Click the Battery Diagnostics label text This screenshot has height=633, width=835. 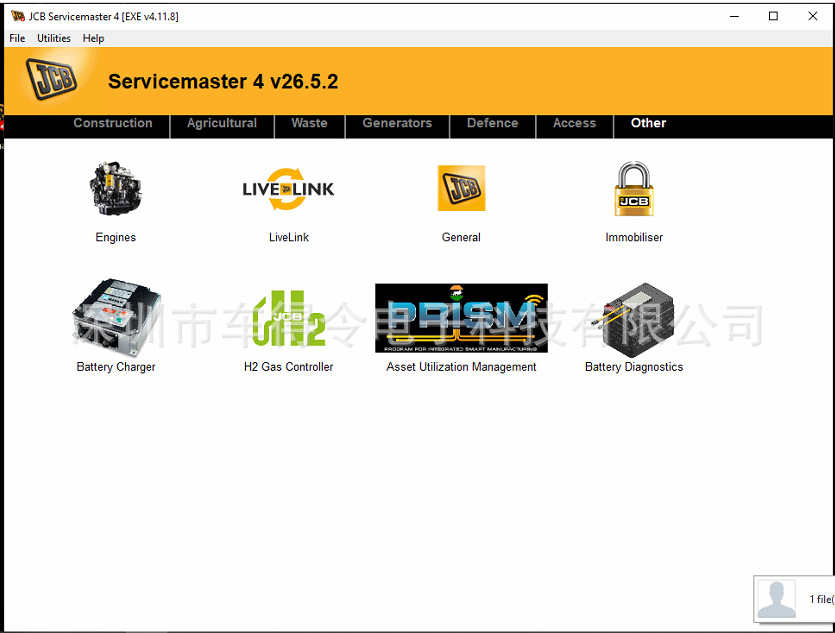pos(634,367)
